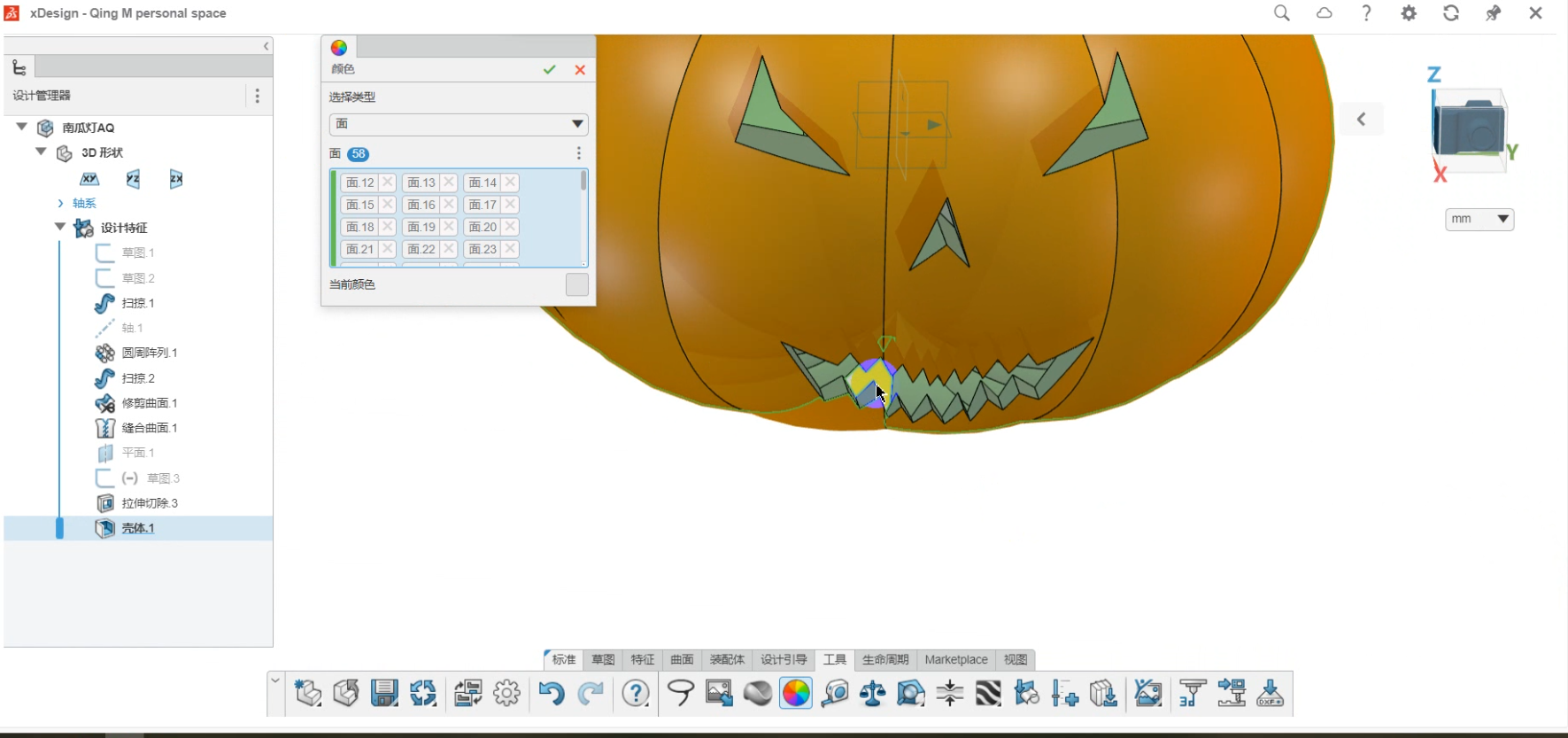The image size is (1568, 738).
Task: Collapse the 设计特征 tree node
Action: coord(60,228)
